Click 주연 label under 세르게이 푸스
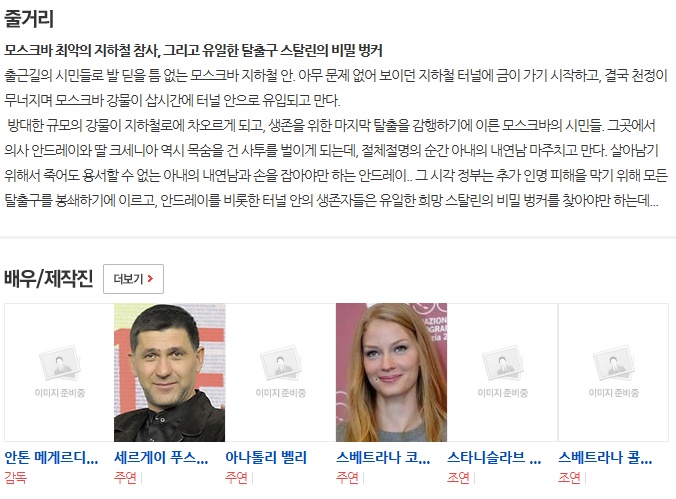This screenshot has height=499, width=676. [x=125, y=477]
